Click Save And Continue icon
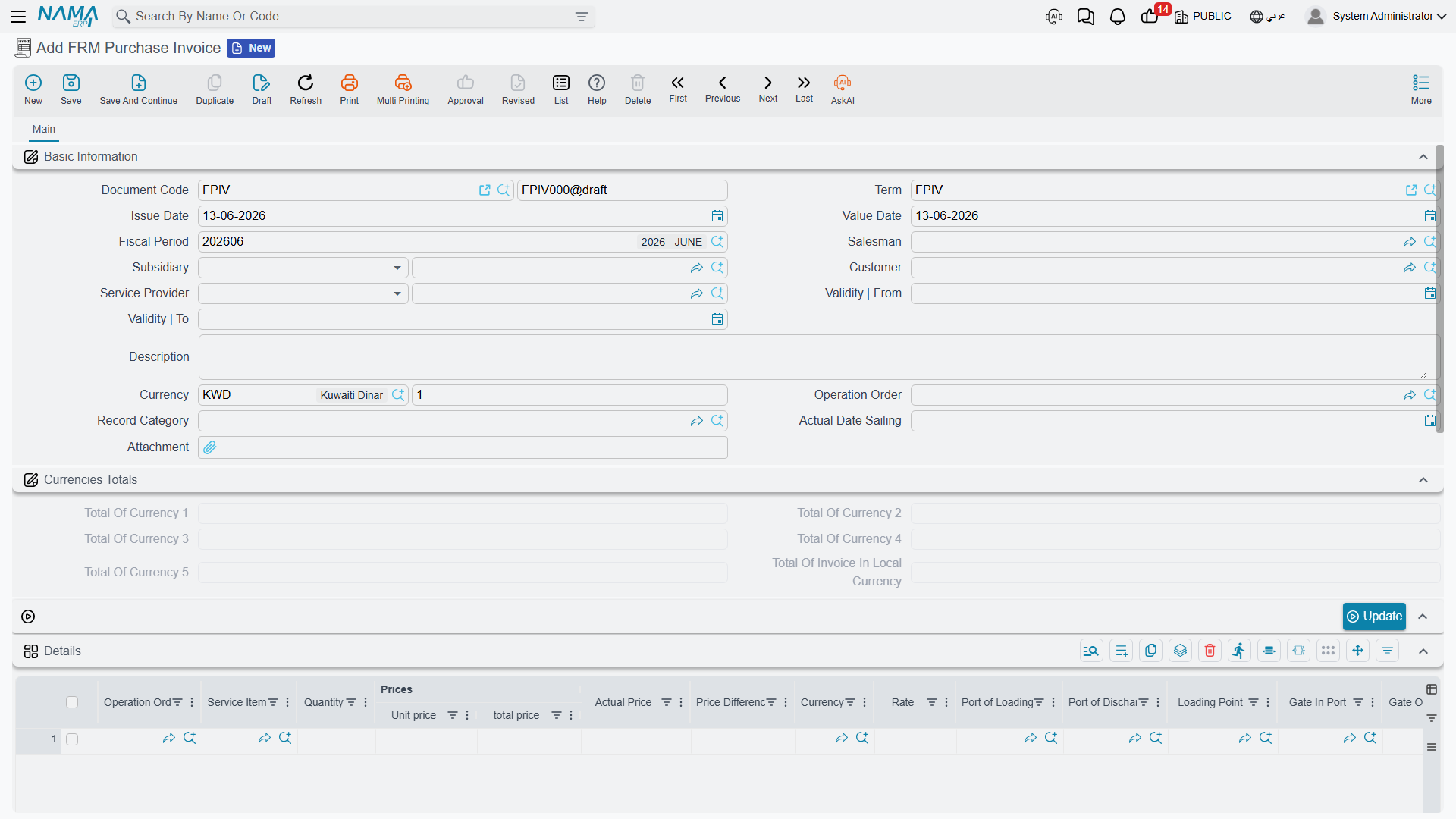 (x=139, y=89)
